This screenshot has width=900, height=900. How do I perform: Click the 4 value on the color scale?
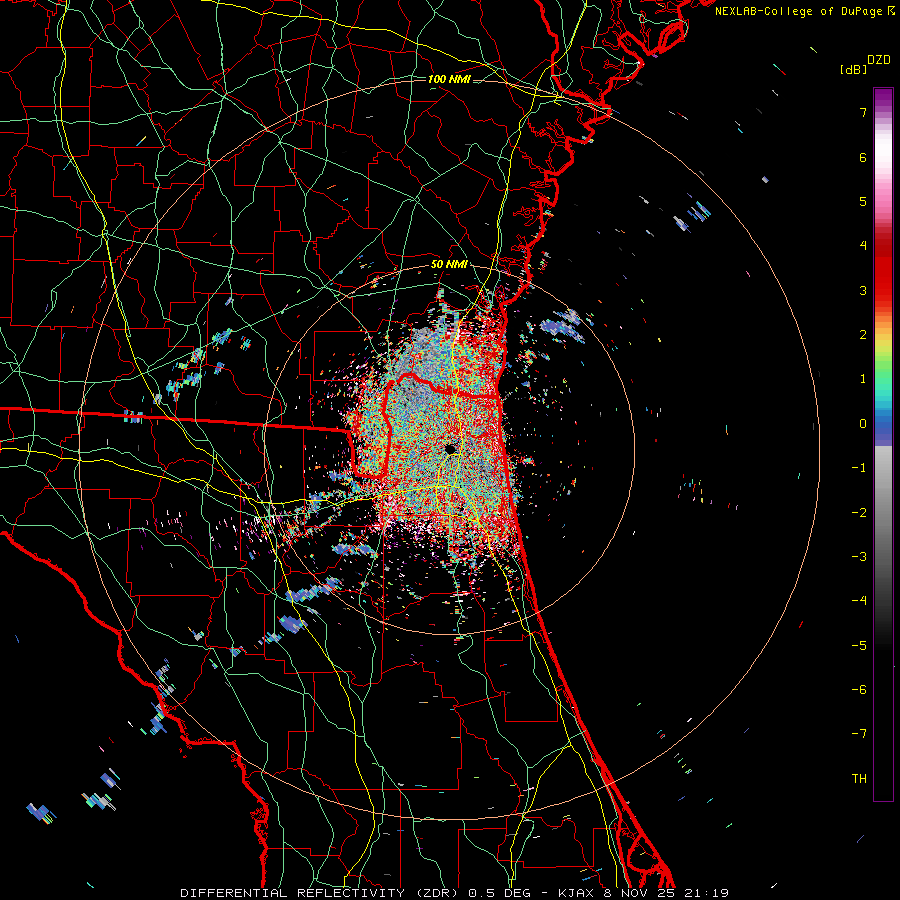point(863,246)
